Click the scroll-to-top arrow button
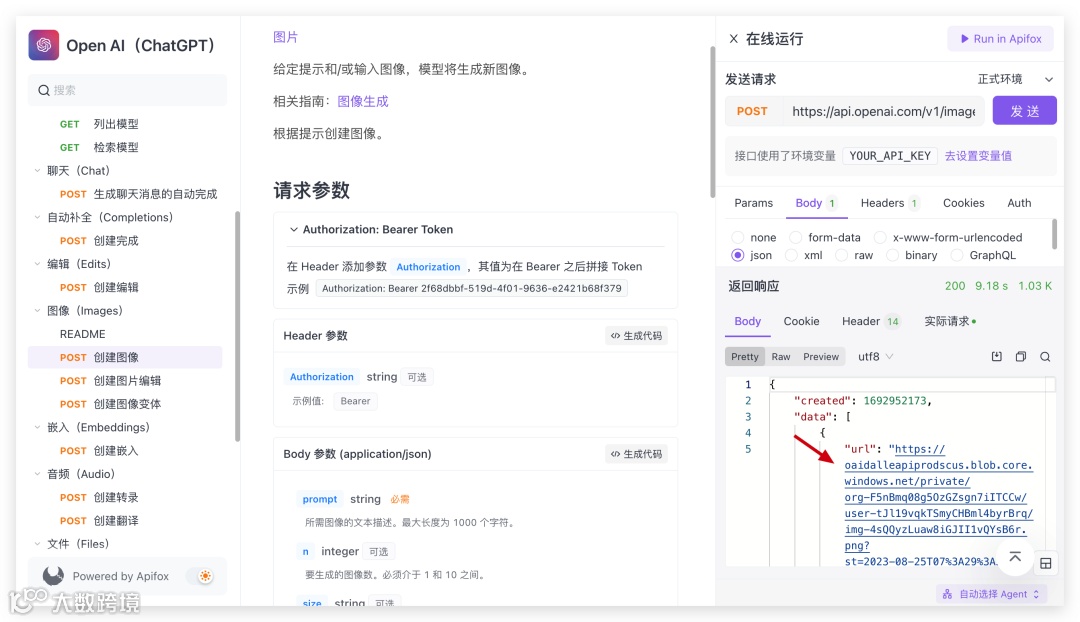This screenshot has height=622, width=1080. tap(1015, 557)
